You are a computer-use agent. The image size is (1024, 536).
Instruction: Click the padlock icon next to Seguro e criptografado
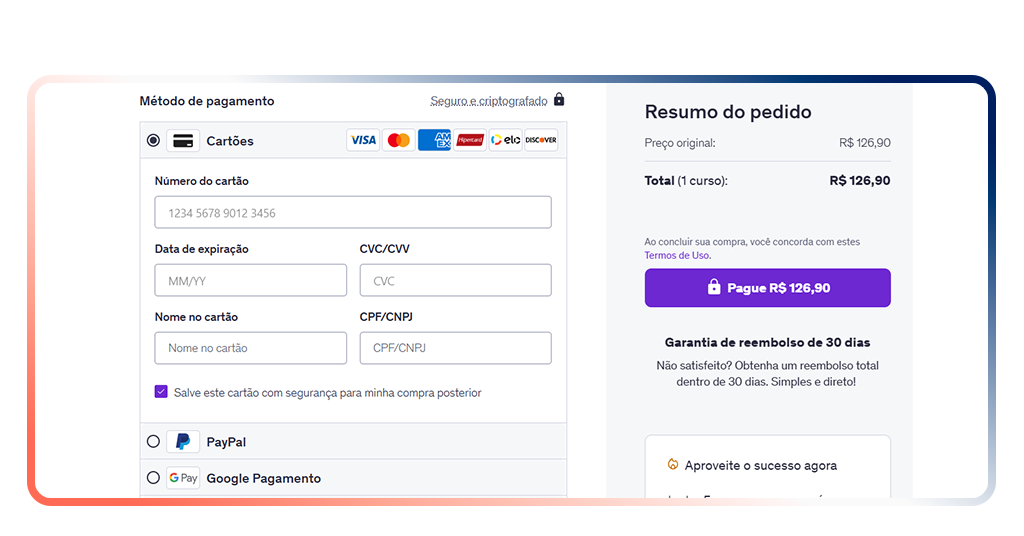(559, 99)
